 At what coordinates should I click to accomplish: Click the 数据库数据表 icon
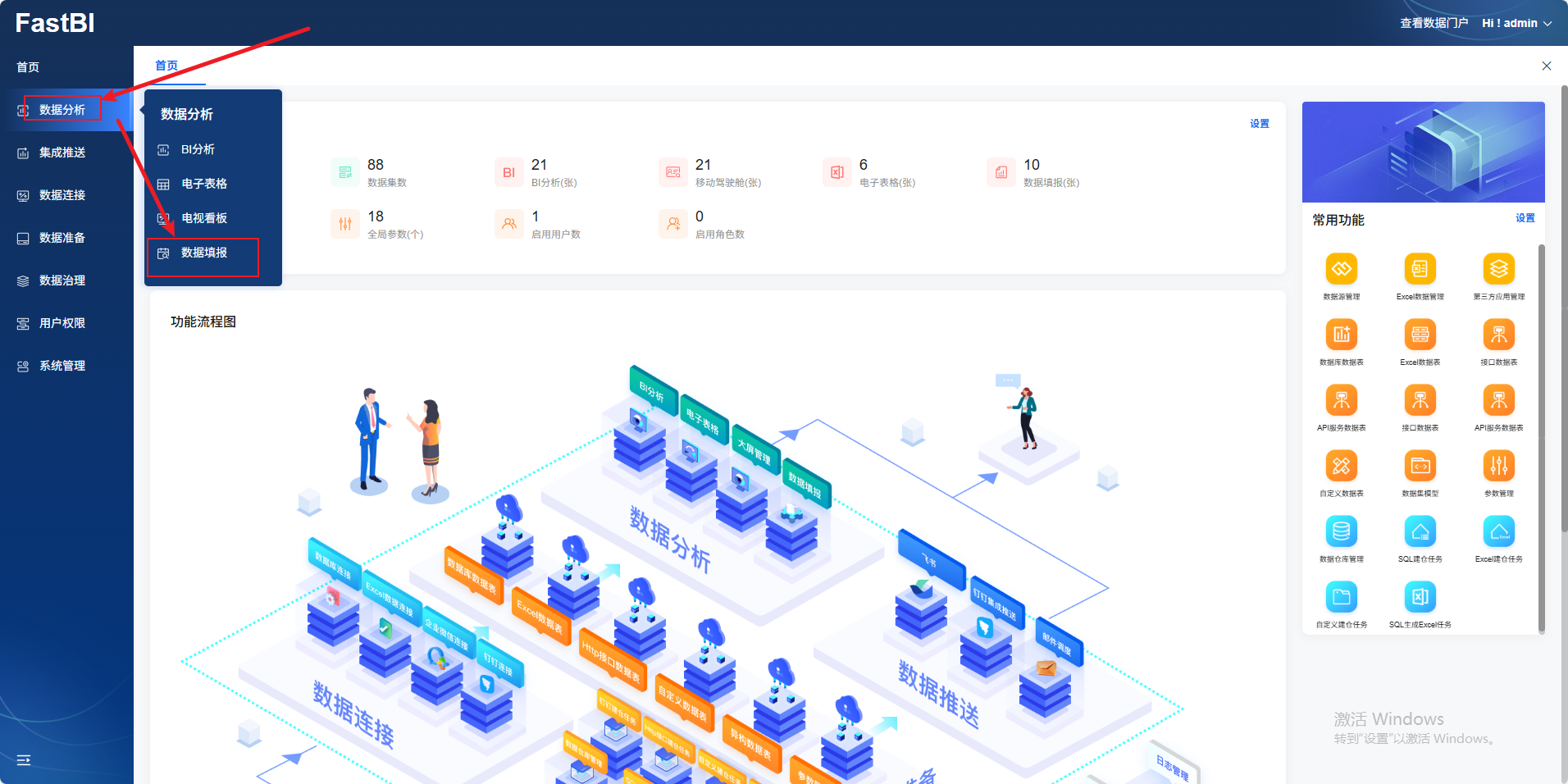[1341, 335]
